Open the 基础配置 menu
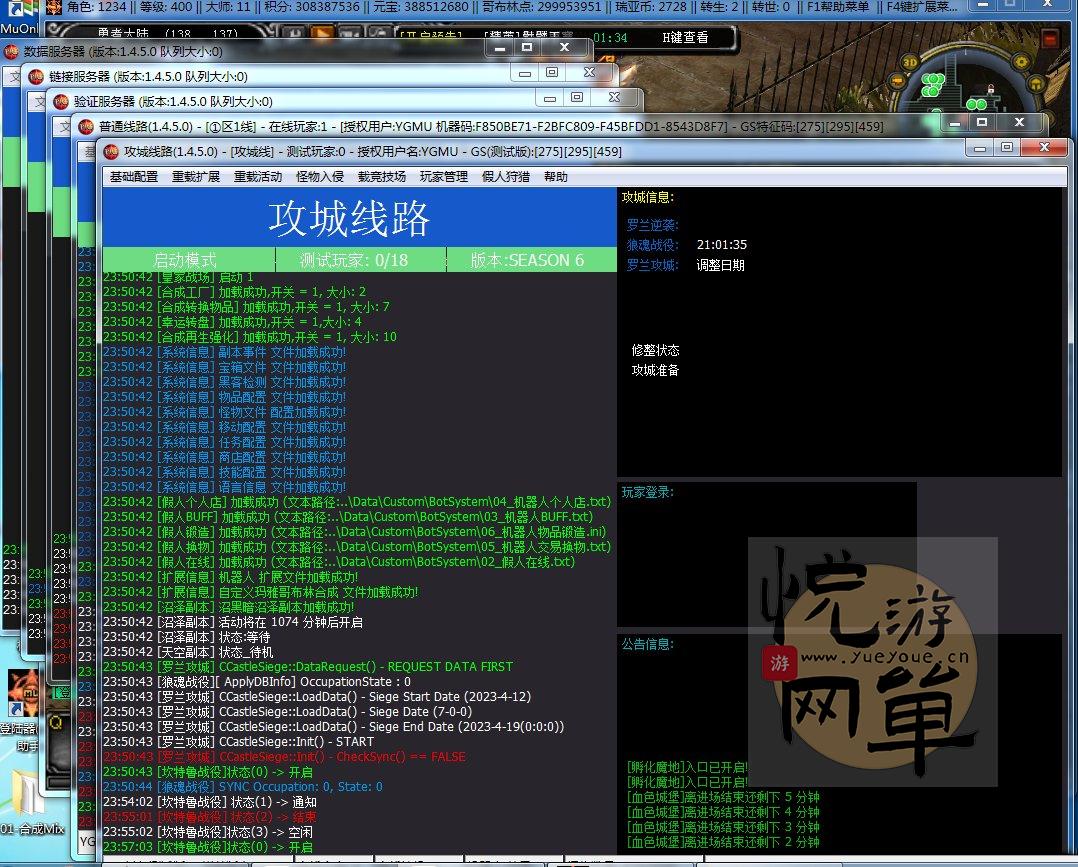The width and height of the screenshot is (1078, 867). click(134, 177)
